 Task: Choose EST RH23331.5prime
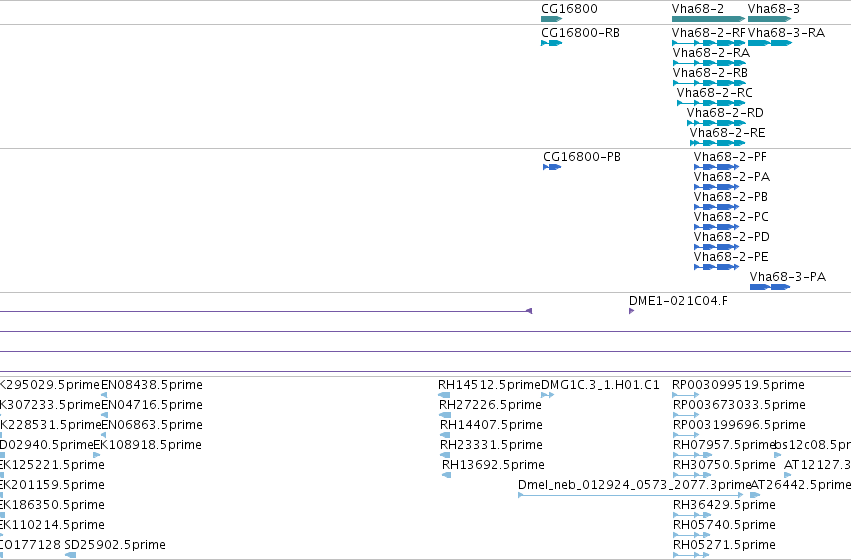pos(491,446)
